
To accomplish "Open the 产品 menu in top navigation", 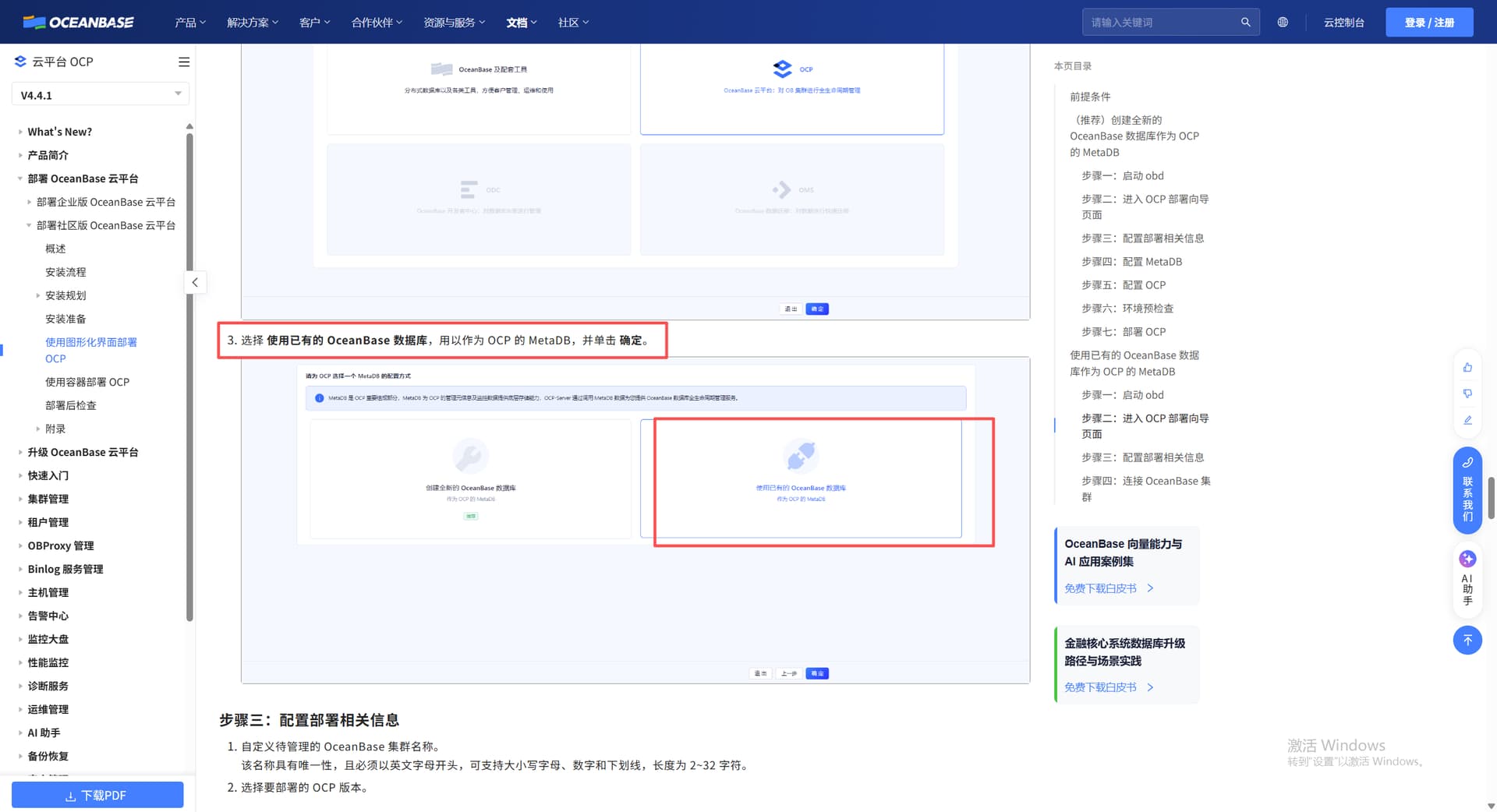I will point(189,22).
